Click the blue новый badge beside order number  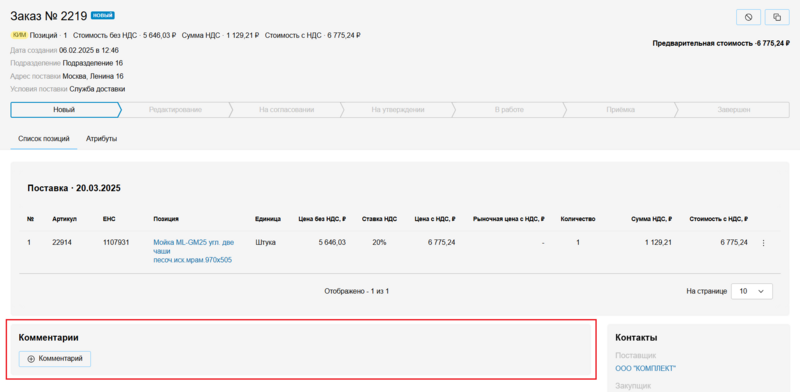(x=103, y=15)
